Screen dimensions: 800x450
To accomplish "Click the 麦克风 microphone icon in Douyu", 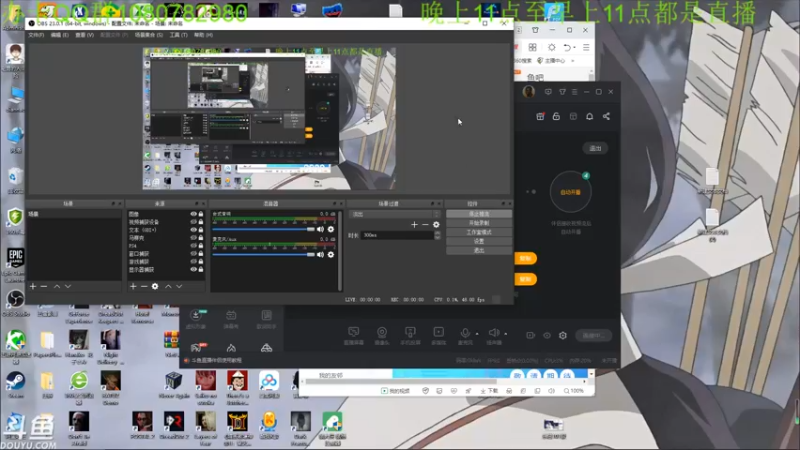I will click(465, 333).
